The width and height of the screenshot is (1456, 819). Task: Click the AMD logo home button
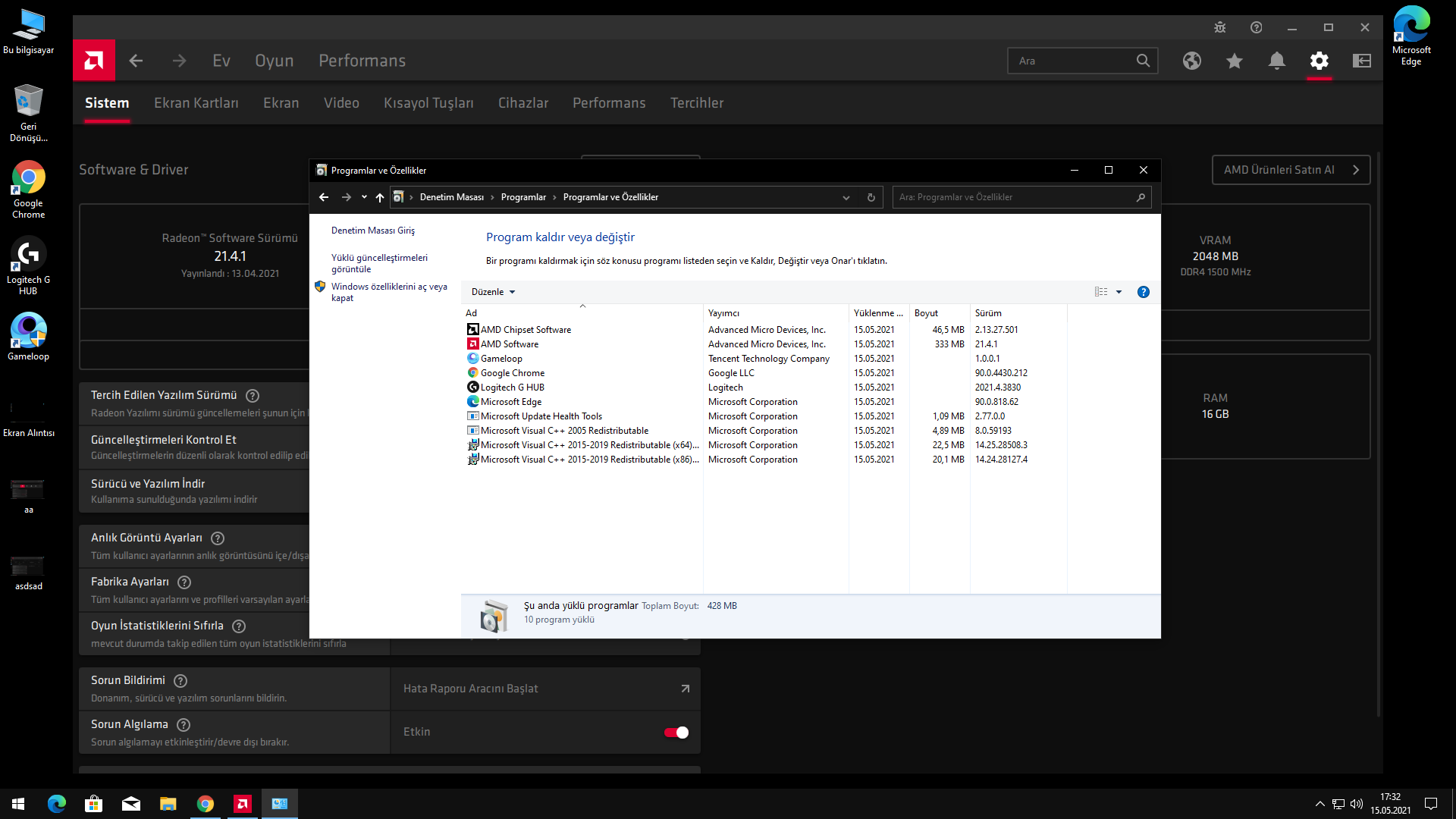tap(94, 61)
